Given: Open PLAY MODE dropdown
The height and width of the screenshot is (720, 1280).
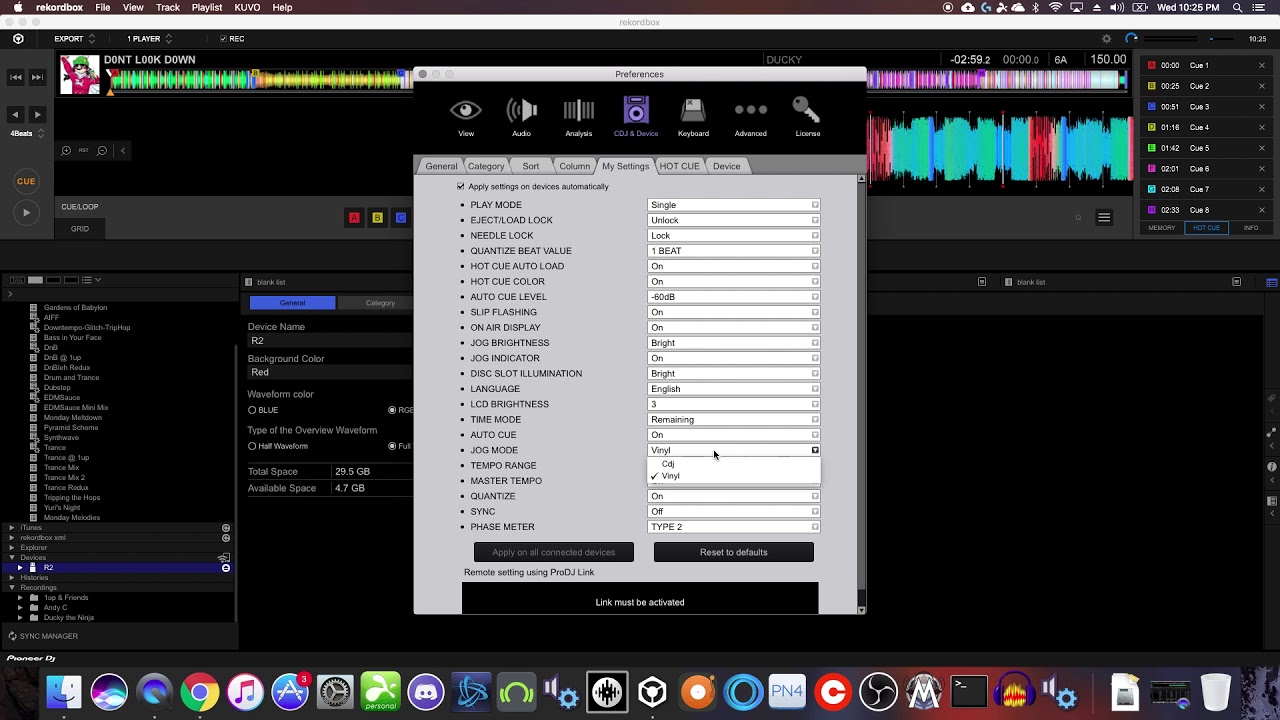Looking at the screenshot, I should [734, 205].
